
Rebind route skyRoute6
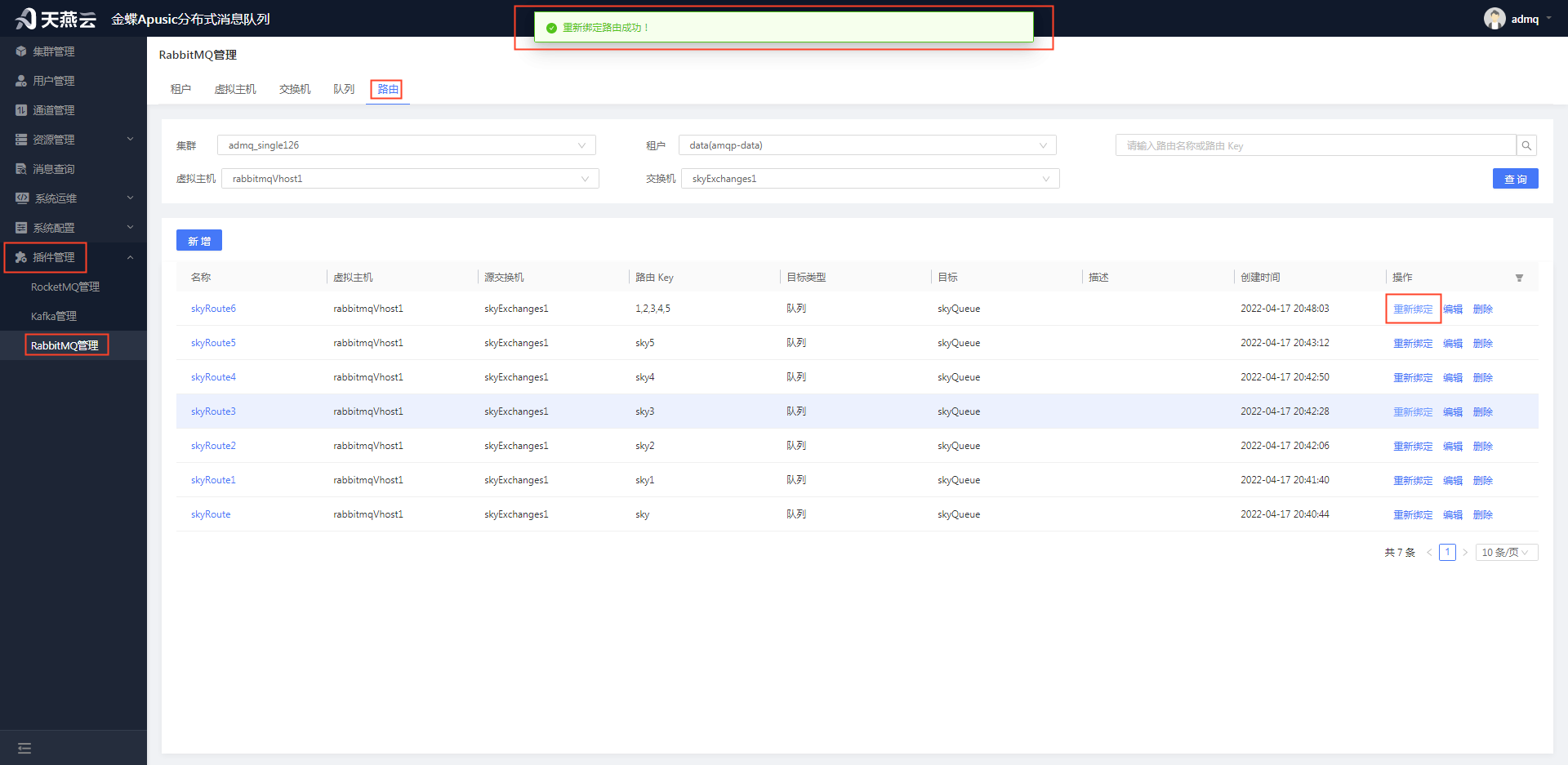point(1413,309)
